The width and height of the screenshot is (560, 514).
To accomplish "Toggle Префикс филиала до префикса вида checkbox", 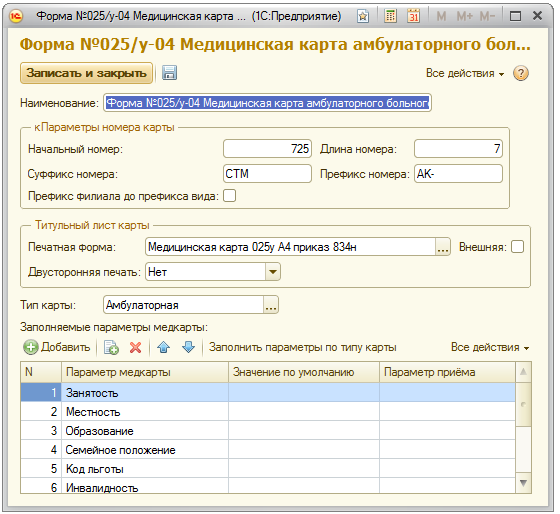I will coord(230,196).
